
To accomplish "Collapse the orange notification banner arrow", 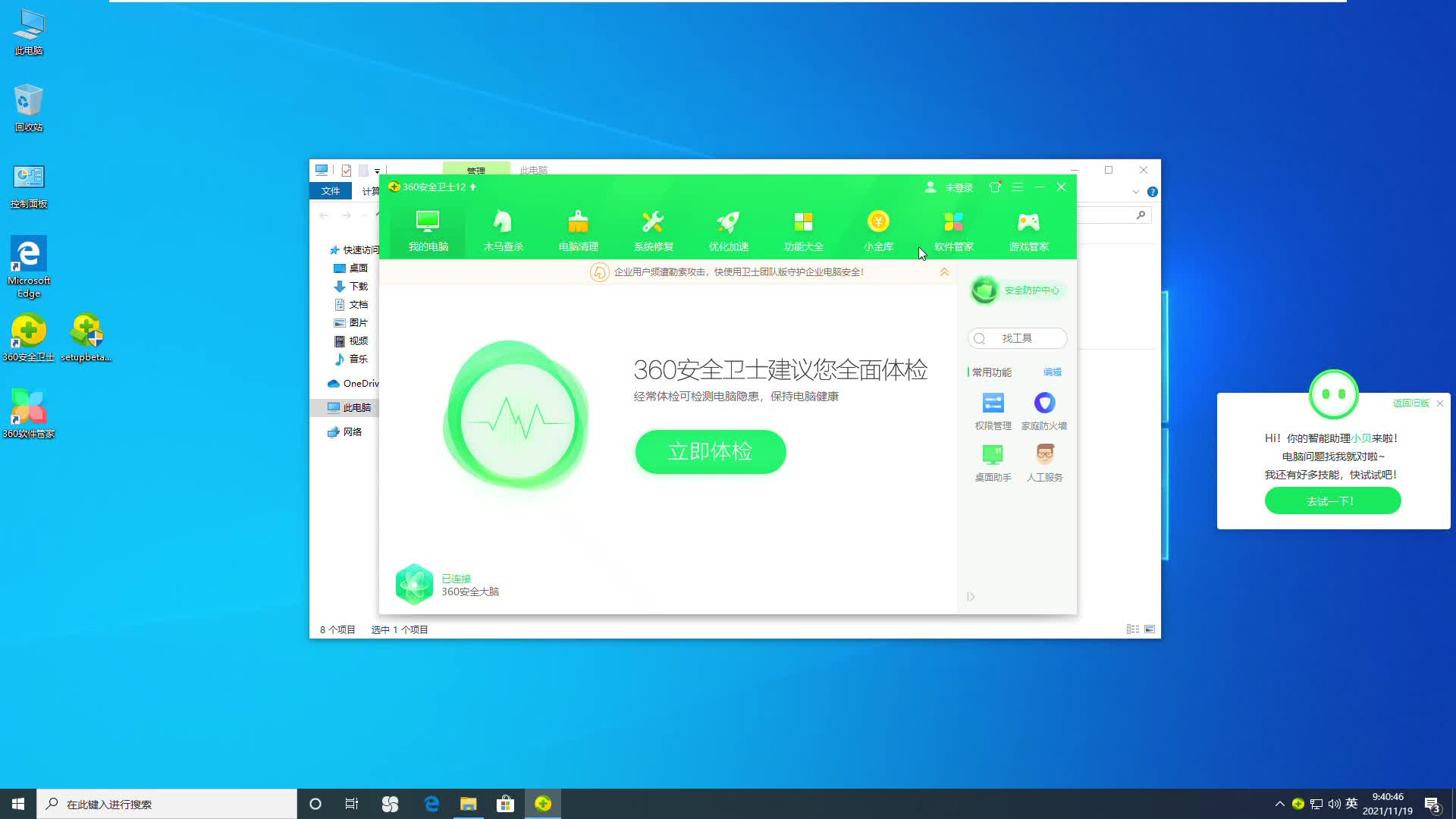I will (944, 272).
